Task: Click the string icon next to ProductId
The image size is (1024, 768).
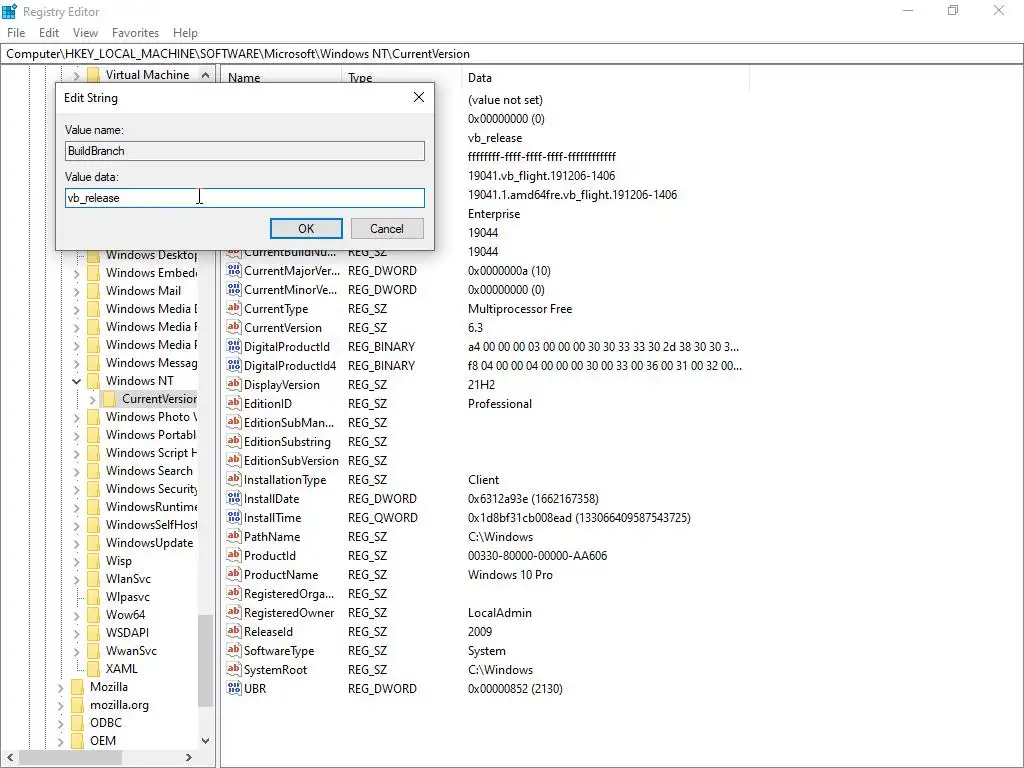Action: [x=234, y=555]
